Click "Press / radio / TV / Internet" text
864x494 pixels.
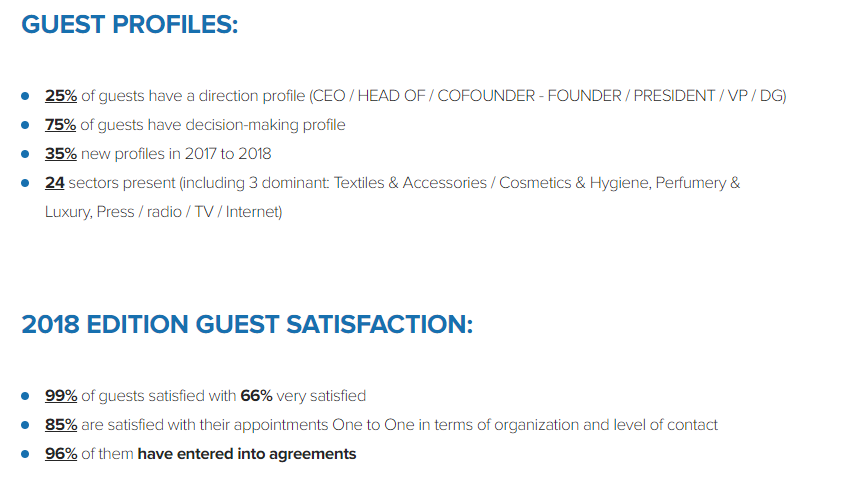pyautogui.click(x=189, y=212)
